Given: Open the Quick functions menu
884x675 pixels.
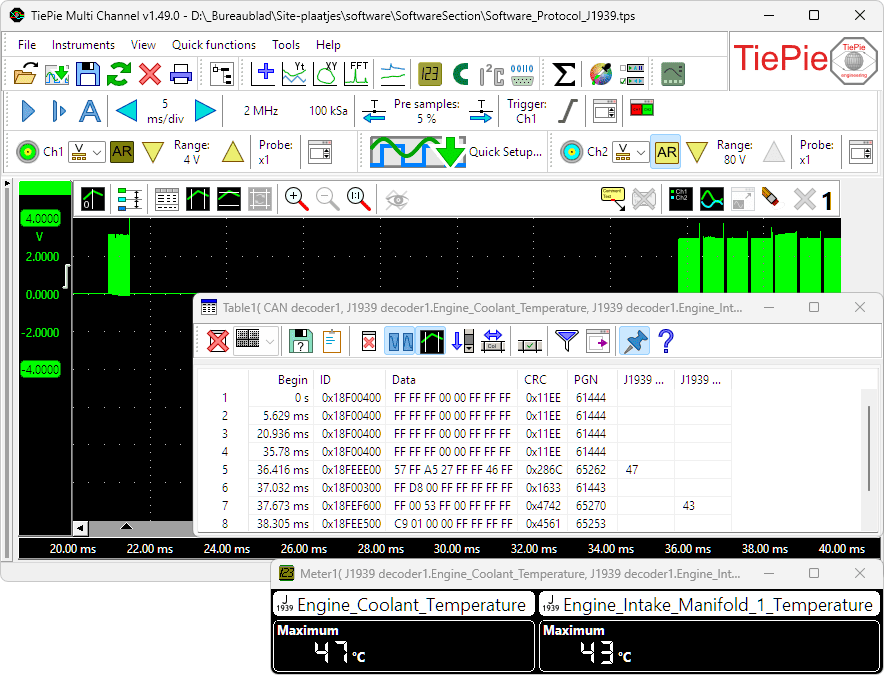Looking at the screenshot, I should pyautogui.click(x=214, y=45).
